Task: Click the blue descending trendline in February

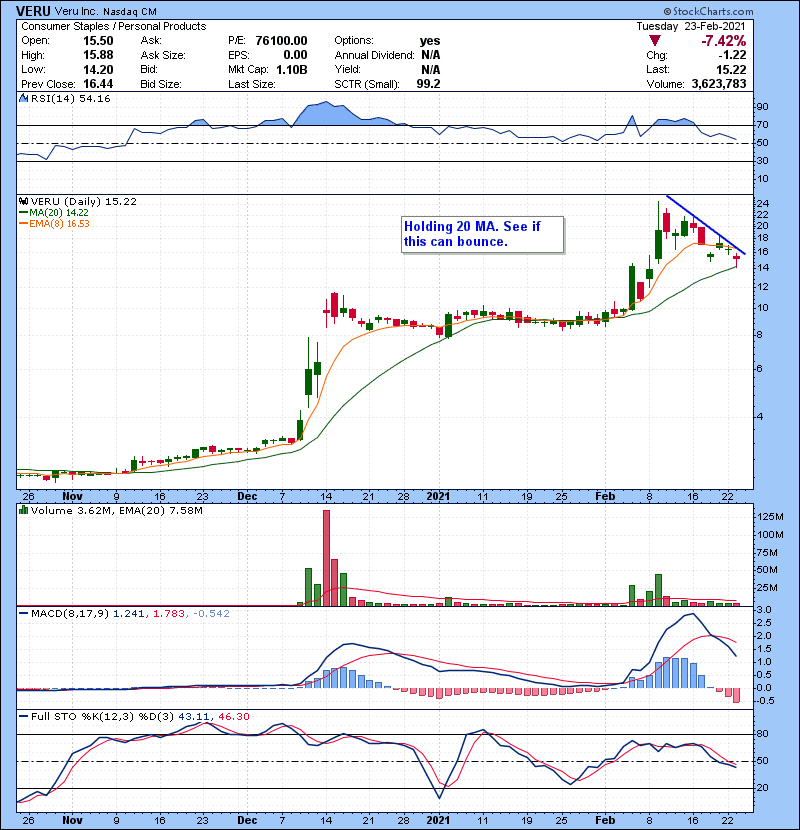Action: coord(706,225)
